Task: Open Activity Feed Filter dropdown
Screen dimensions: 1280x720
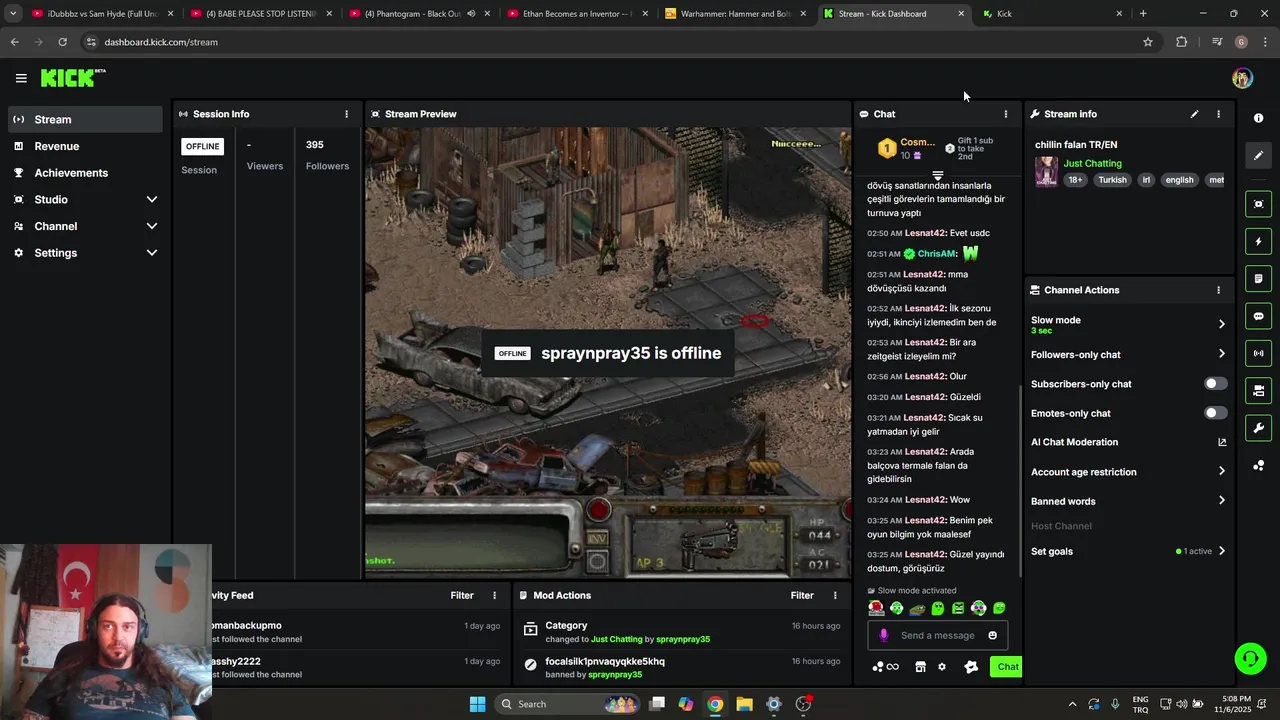Action: pyautogui.click(x=461, y=595)
